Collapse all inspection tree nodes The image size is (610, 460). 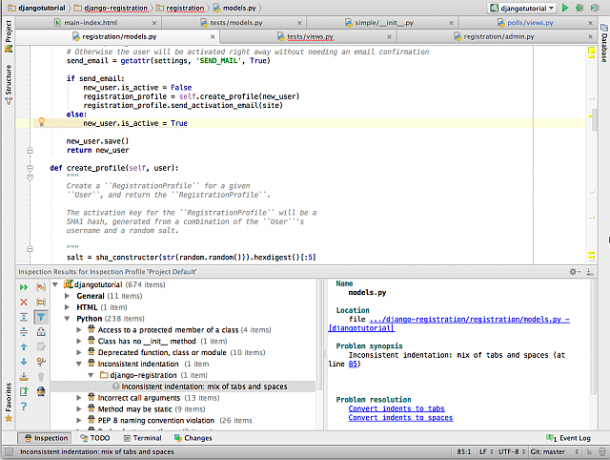(24, 332)
